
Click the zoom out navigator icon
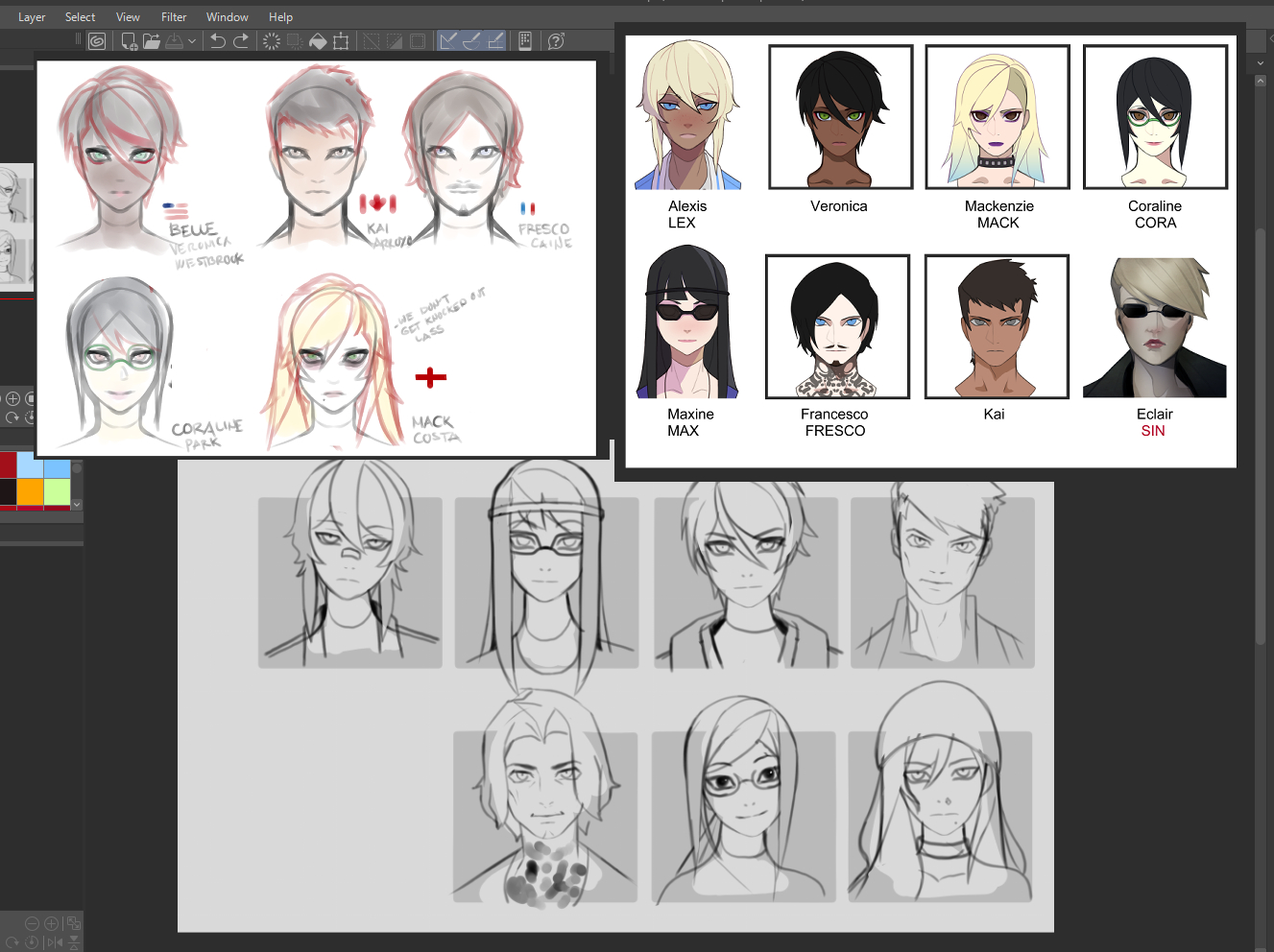click(32, 923)
